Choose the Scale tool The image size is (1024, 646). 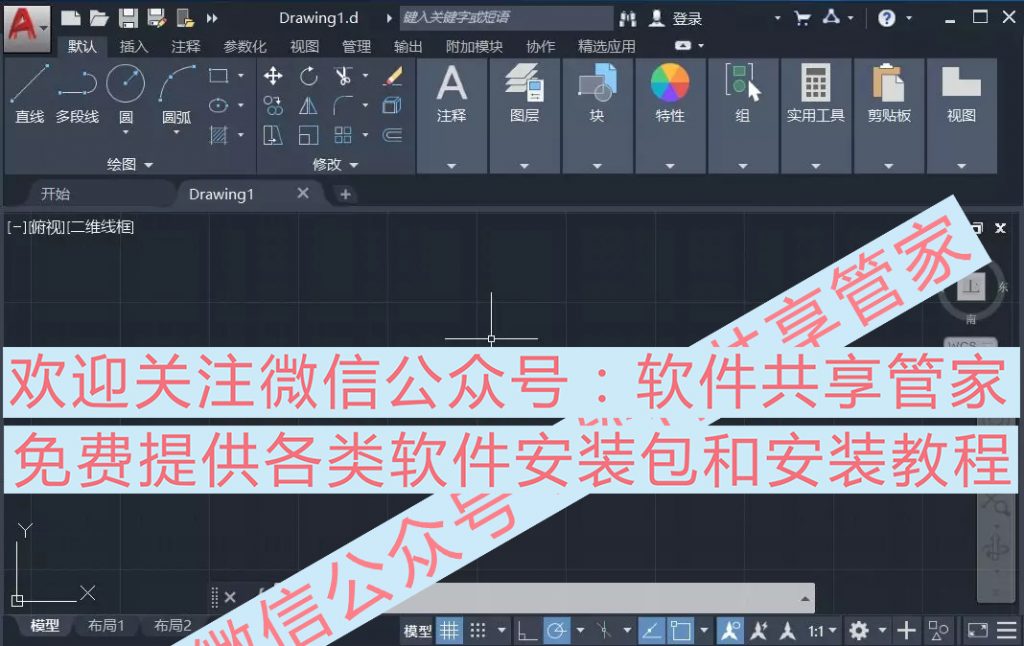coord(308,135)
